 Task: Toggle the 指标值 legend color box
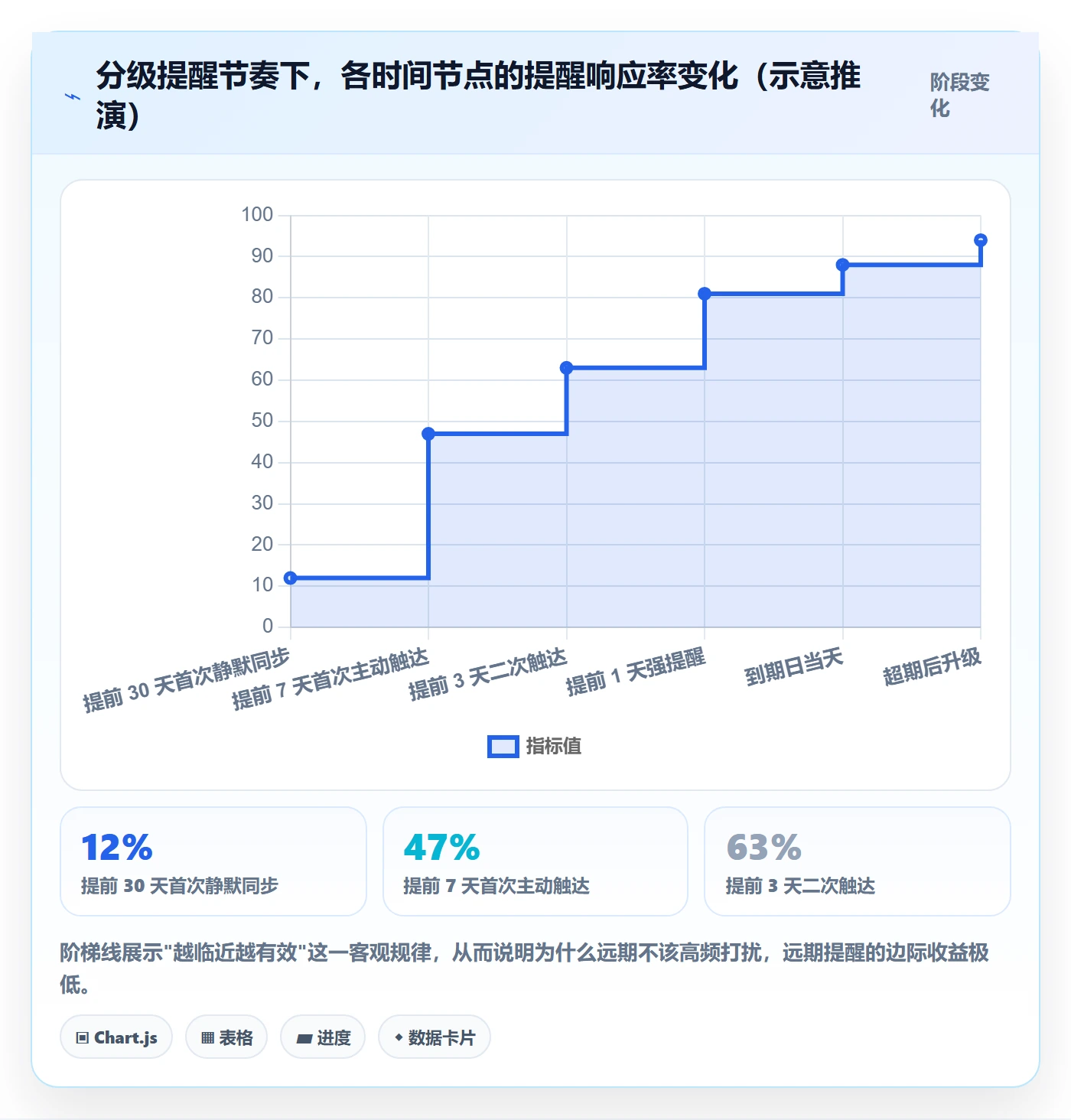(503, 747)
